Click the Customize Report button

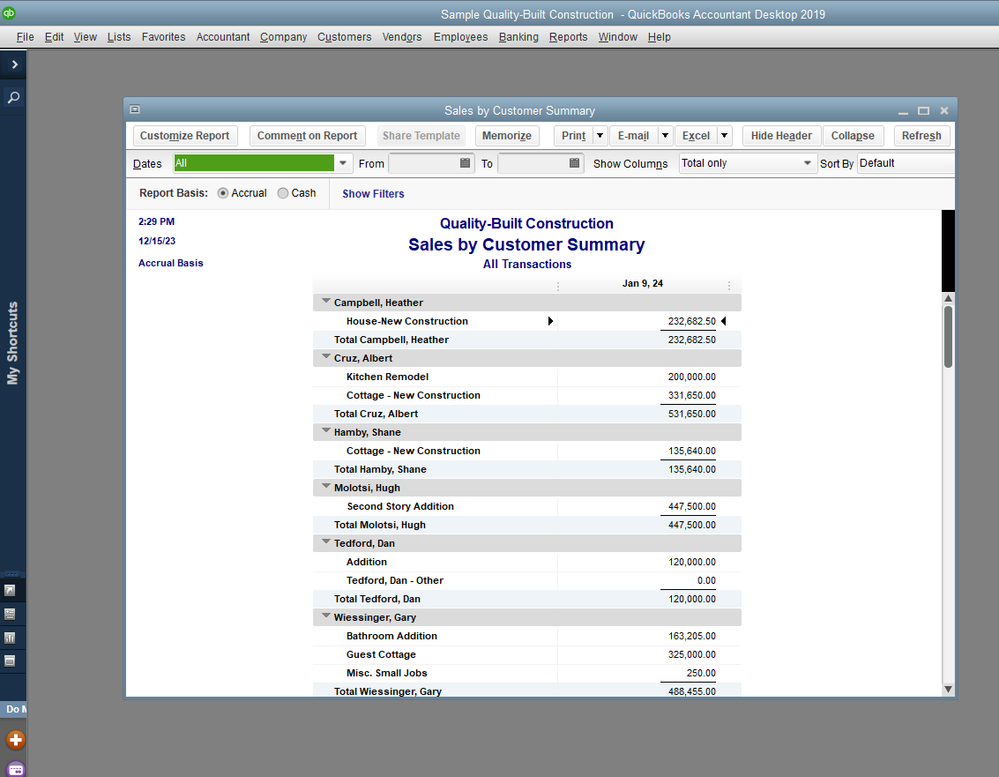coord(185,136)
